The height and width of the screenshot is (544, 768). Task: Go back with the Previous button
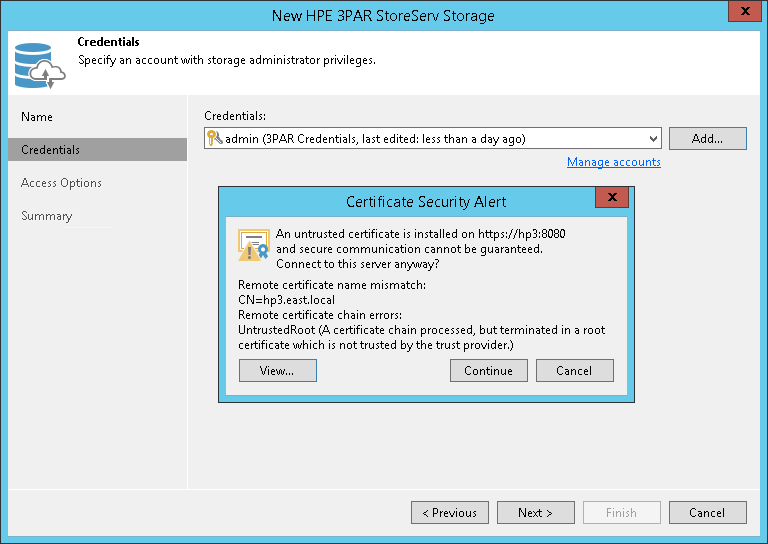coord(449,513)
